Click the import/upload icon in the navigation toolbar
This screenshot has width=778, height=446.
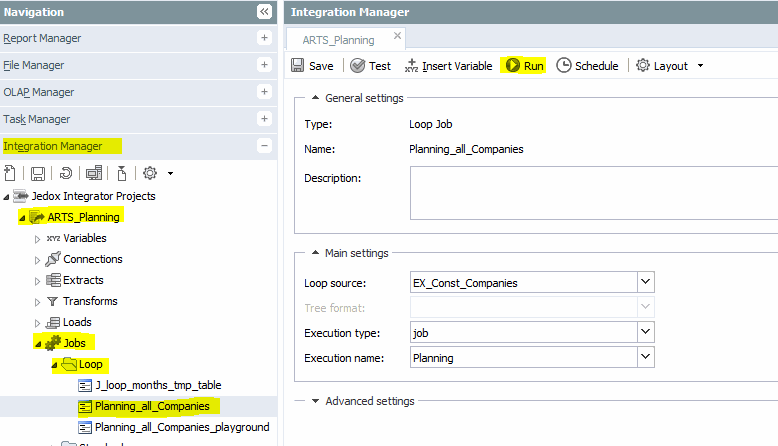122,173
